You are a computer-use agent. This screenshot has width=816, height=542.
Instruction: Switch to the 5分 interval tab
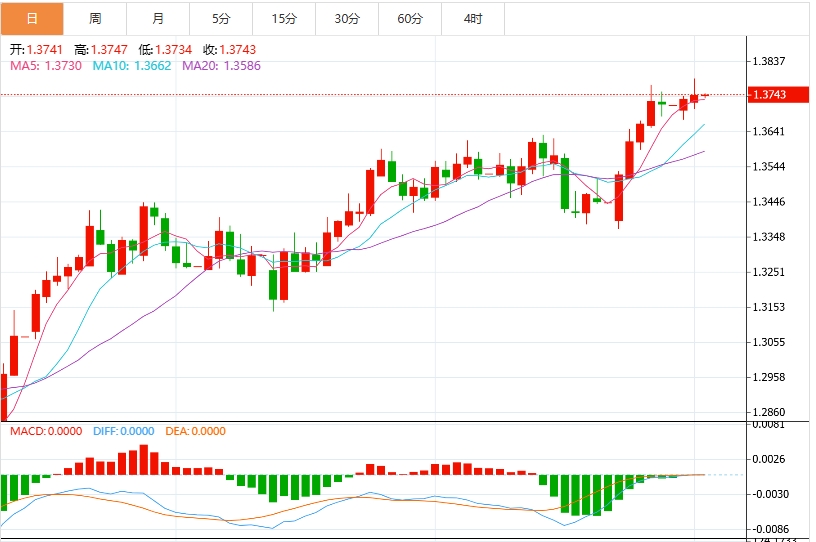click(x=221, y=18)
